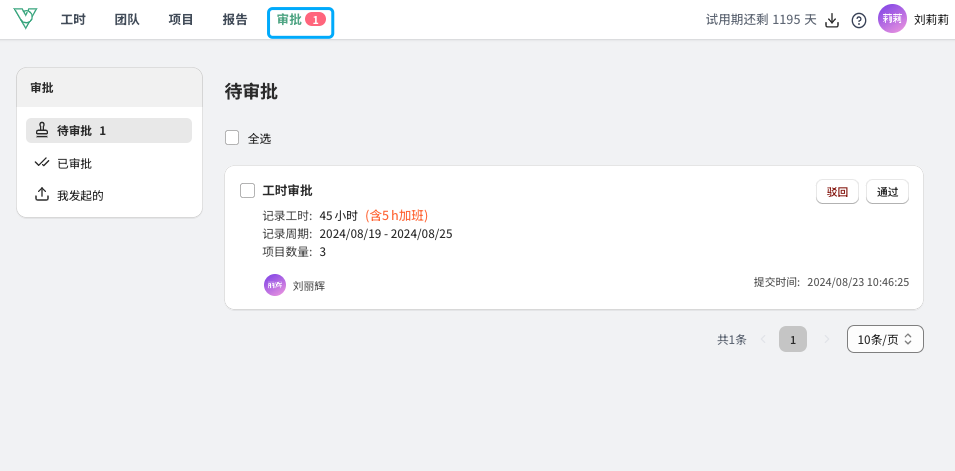Switch to the 工时 tab
Image resolution: width=955 pixels, height=471 pixels.
coord(73,19)
